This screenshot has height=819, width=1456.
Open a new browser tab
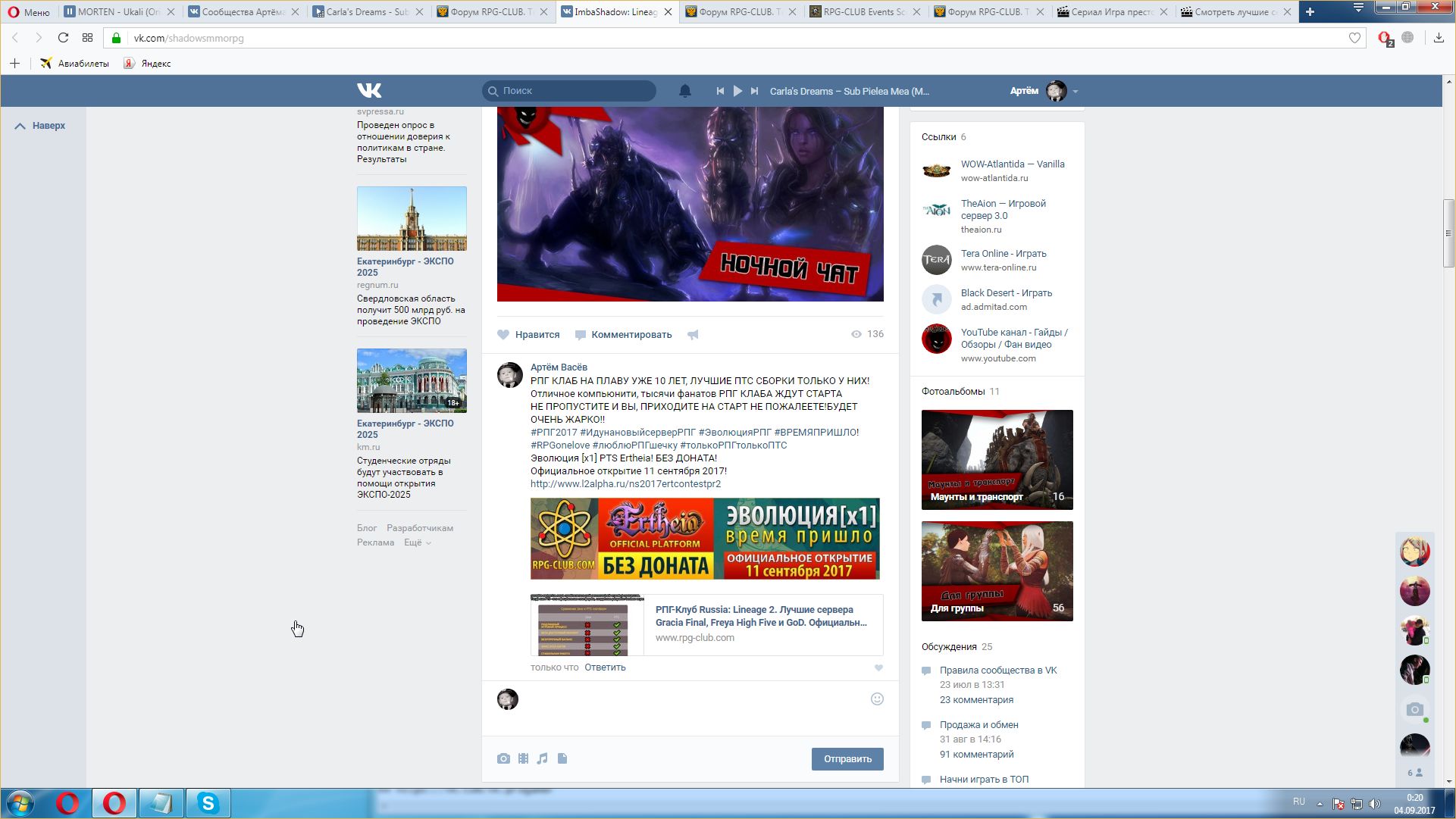pos(1310,11)
